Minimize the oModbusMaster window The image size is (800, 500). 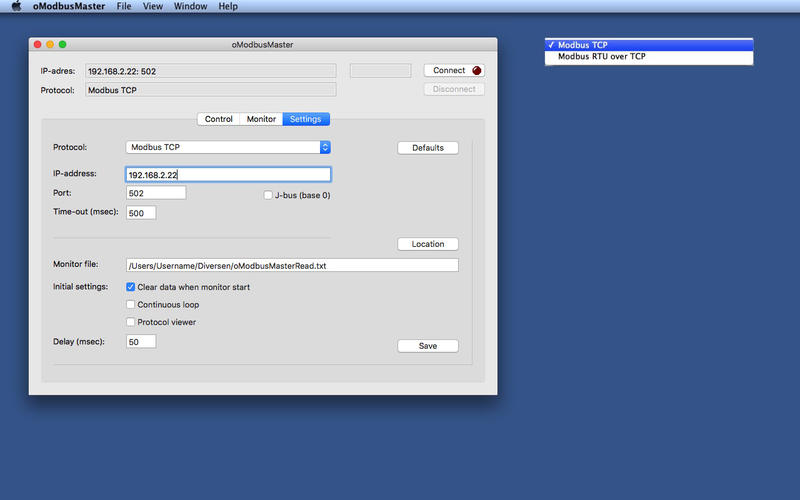50,44
